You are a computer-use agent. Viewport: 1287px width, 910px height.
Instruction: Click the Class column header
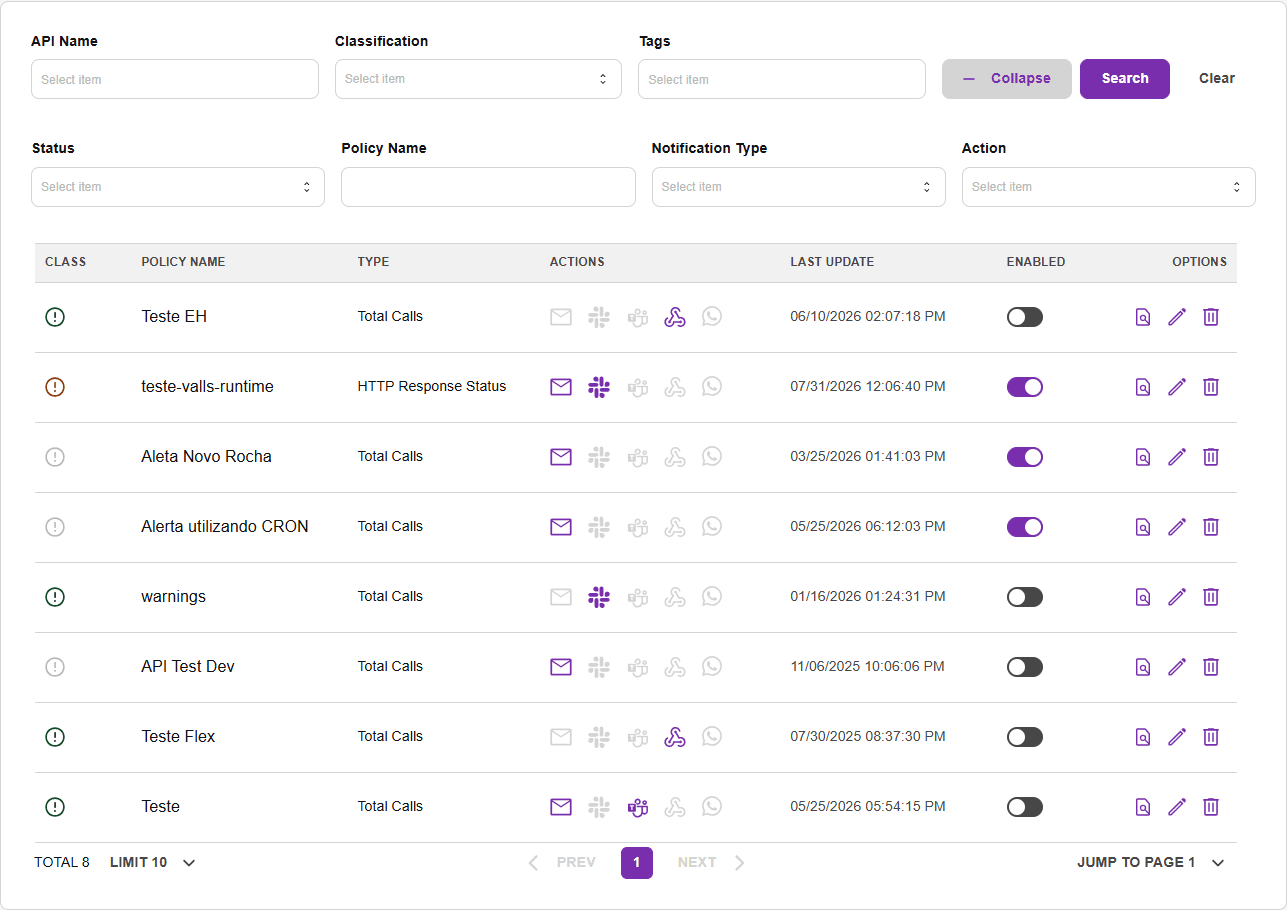(x=66, y=262)
